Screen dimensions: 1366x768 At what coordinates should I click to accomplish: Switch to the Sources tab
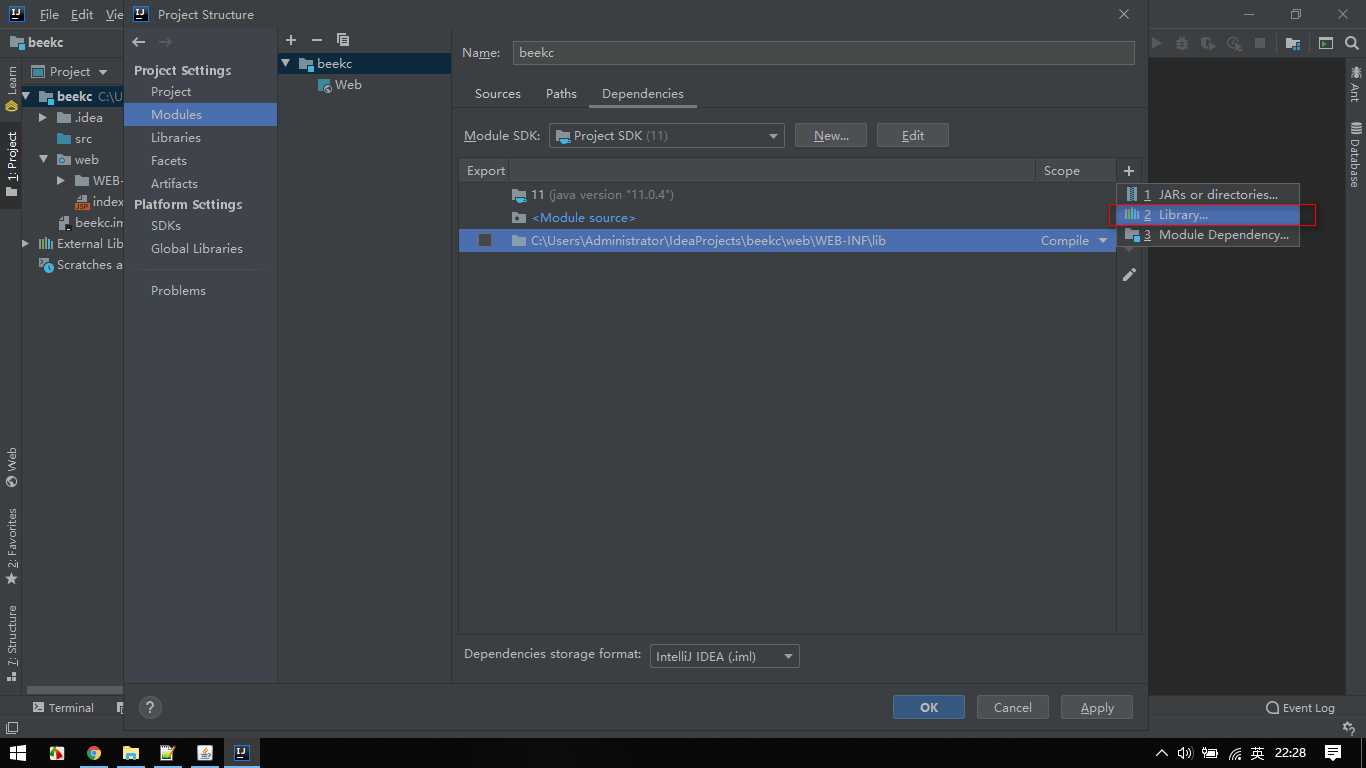(498, 93)
